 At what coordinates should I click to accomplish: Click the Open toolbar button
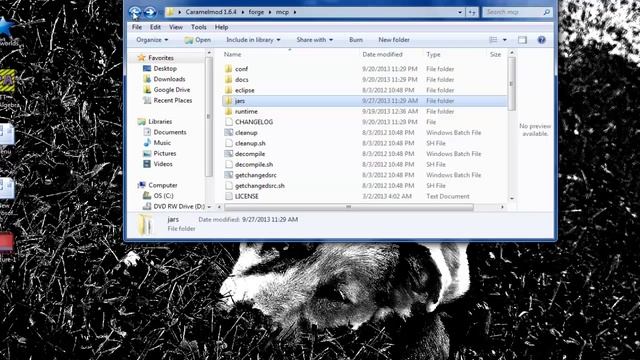click(198, 40)
